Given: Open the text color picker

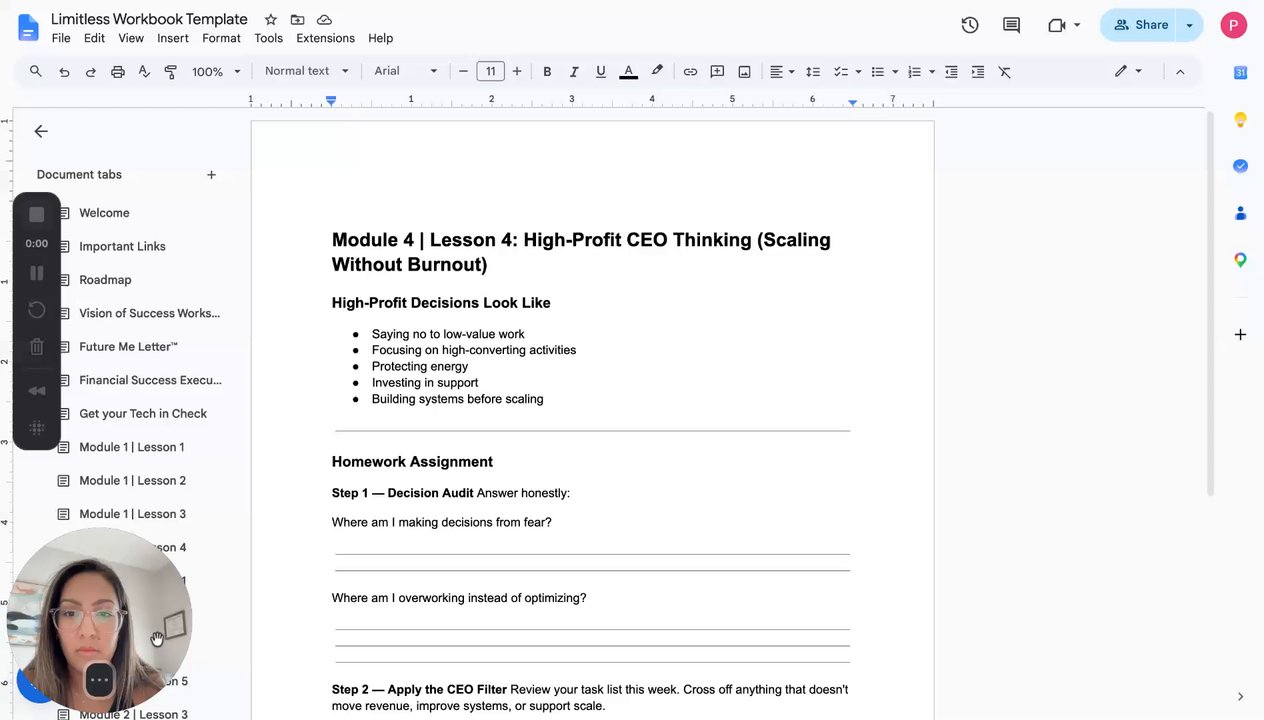Looking at the screenshot, I should point(628,71).
